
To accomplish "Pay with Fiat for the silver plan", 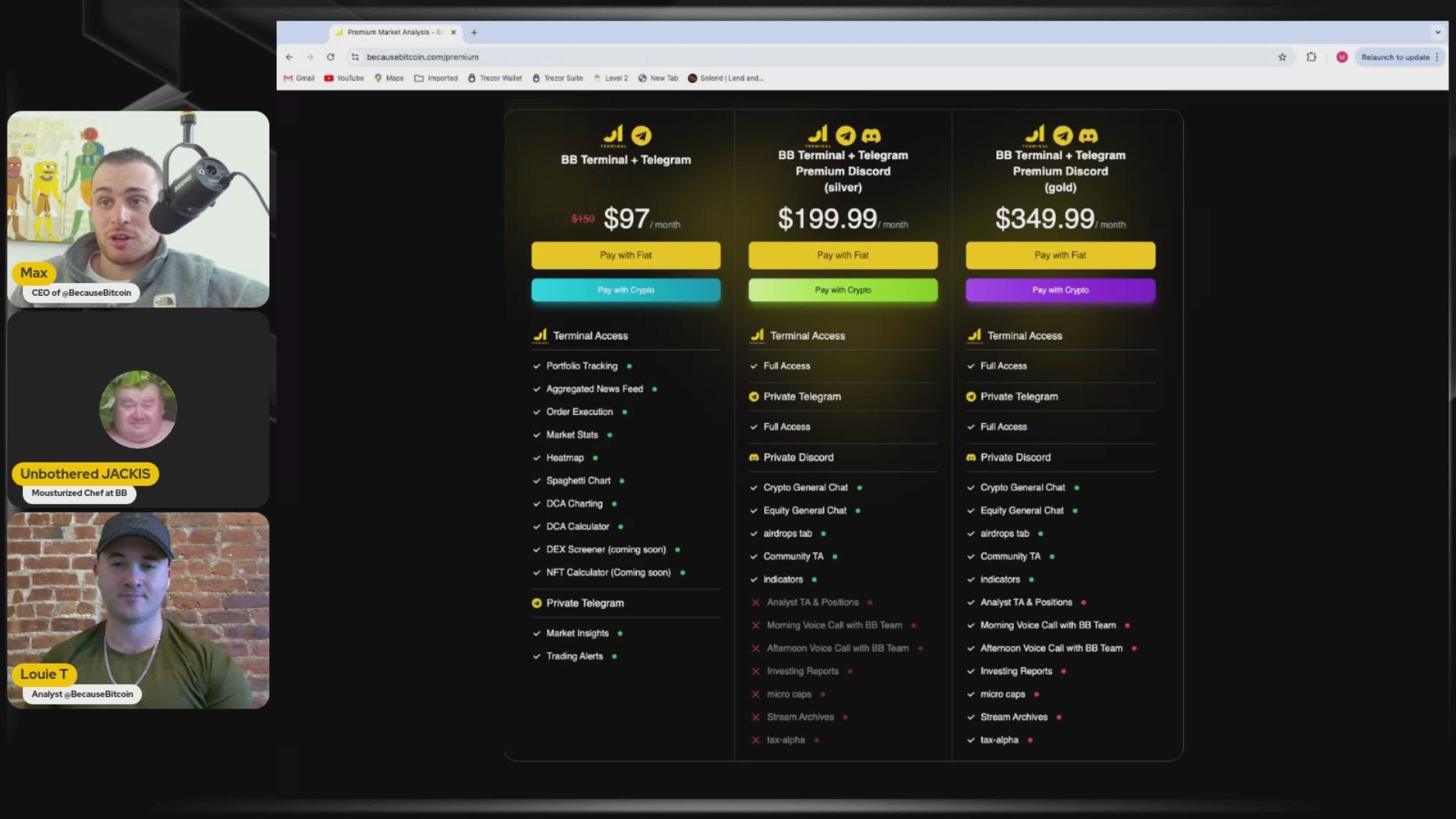I will pyautogui.click(x=843, y=256).
